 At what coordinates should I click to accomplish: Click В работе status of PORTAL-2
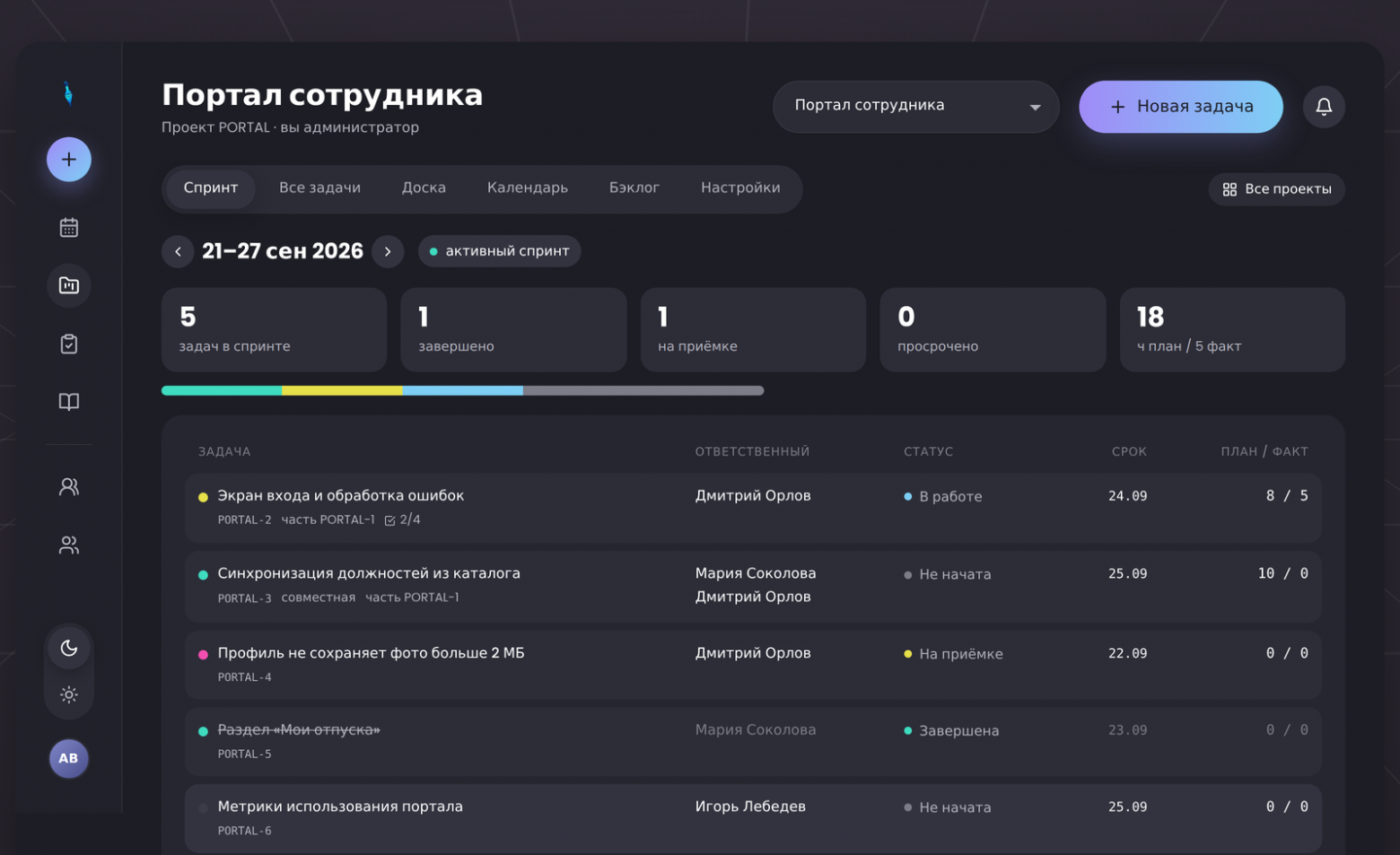[x=943, y=497]
